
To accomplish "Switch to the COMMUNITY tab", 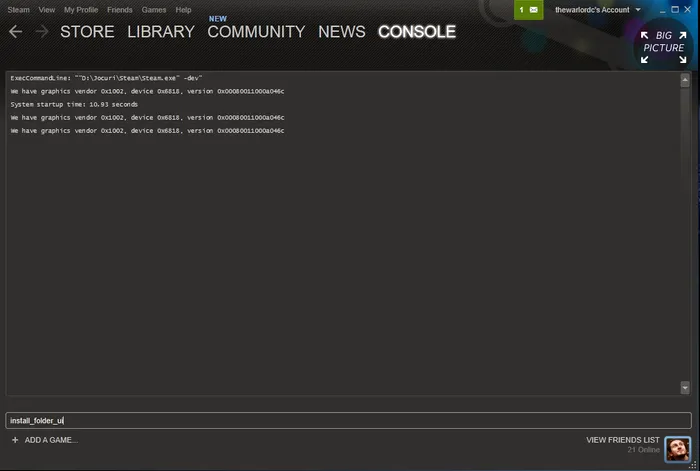I will pyautogui.click(x=256, y=32).
